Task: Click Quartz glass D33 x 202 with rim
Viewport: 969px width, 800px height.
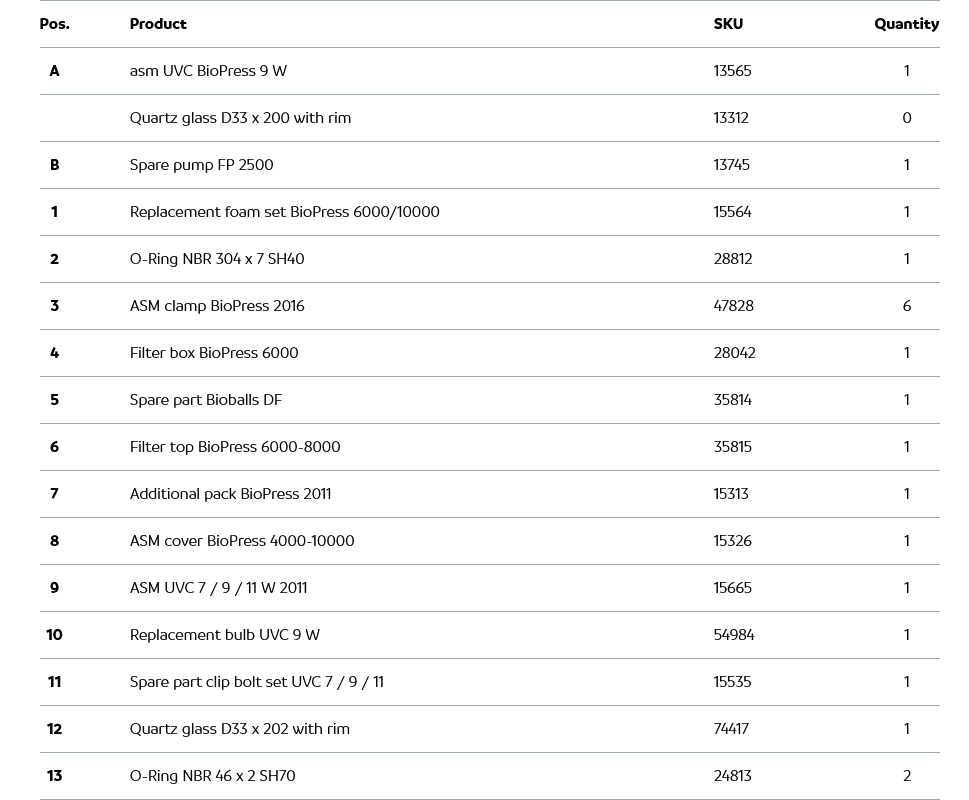Action: (x=240, y=729)
